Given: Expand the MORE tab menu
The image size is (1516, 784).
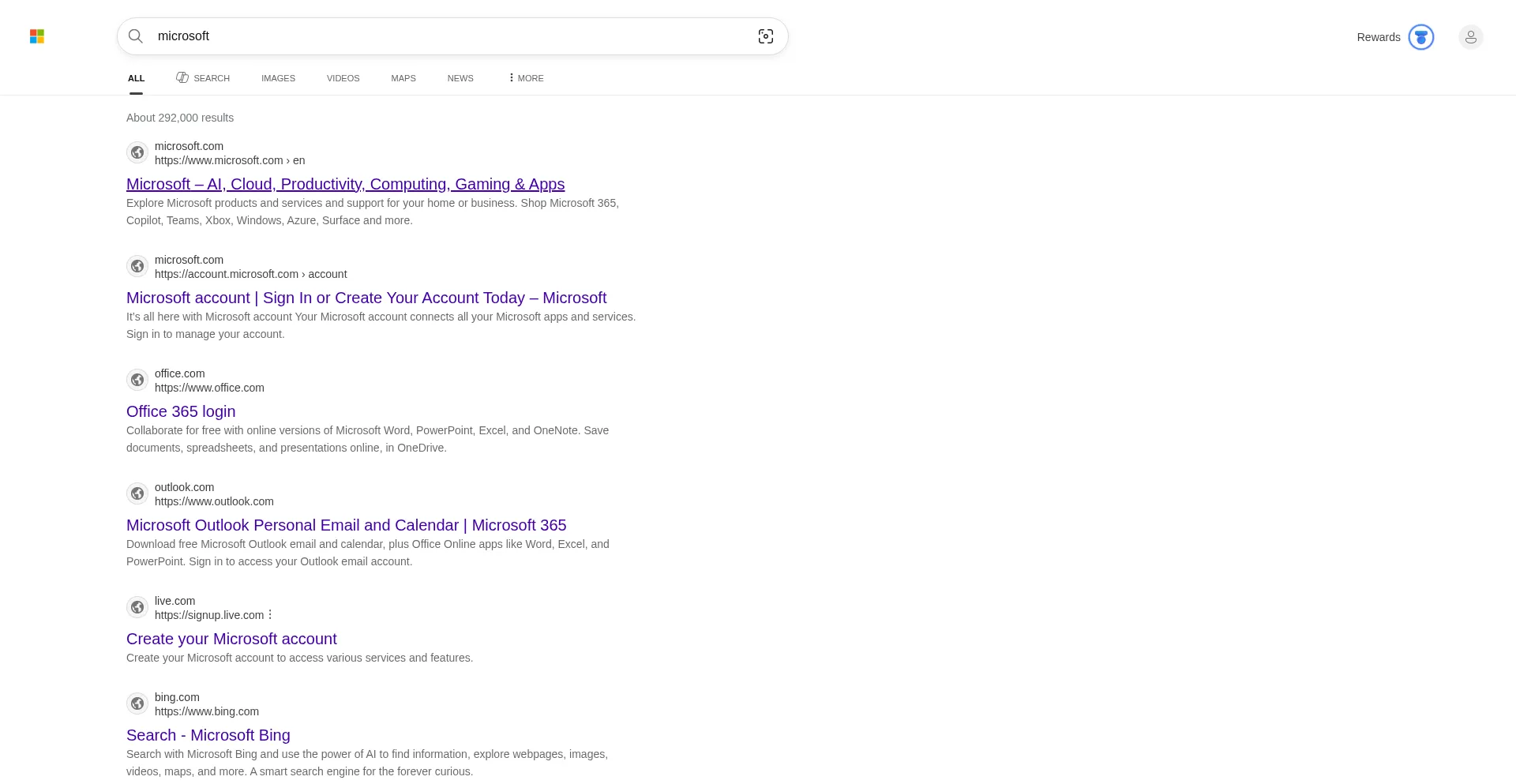Looking at the screenshot, I should click(526, 78).
